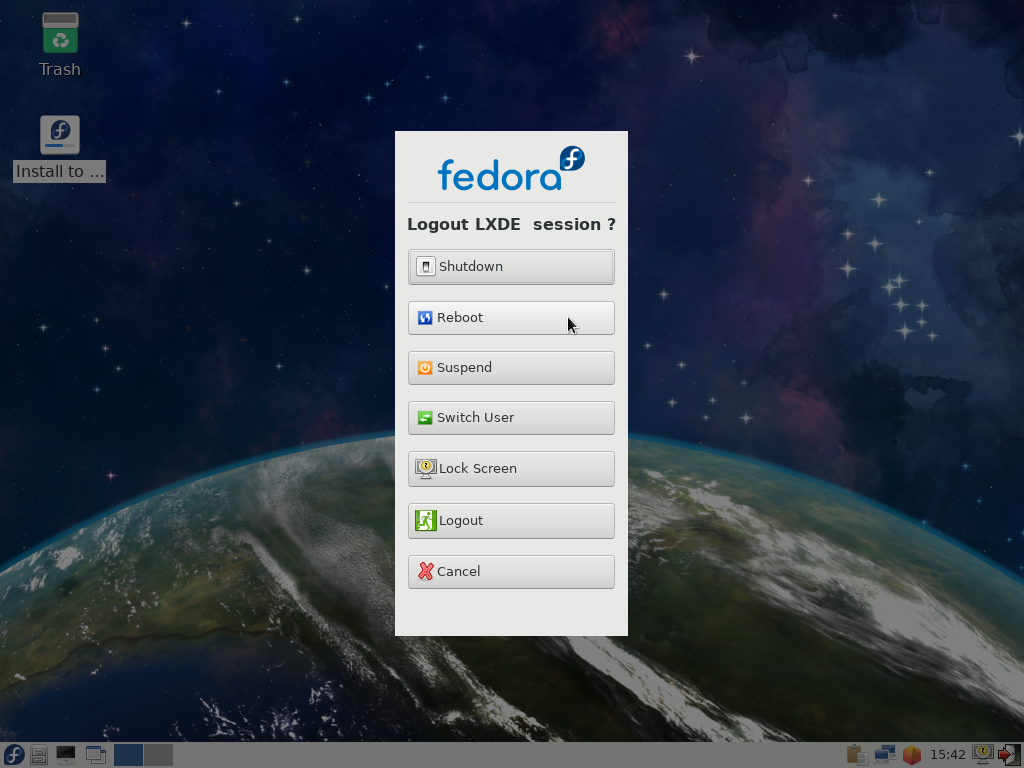Reboot the system from dialog

511,317
